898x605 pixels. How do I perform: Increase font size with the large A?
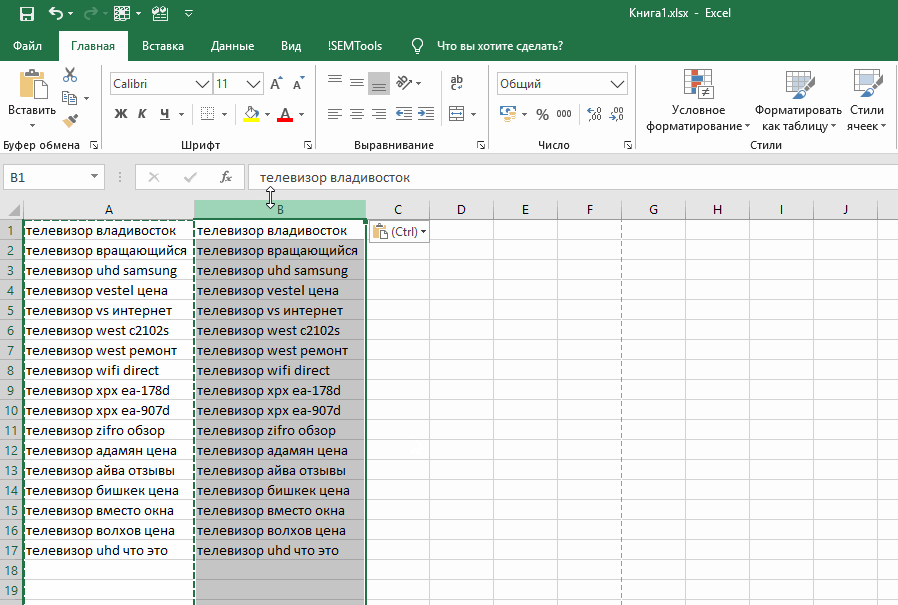[x=276, y=84]
